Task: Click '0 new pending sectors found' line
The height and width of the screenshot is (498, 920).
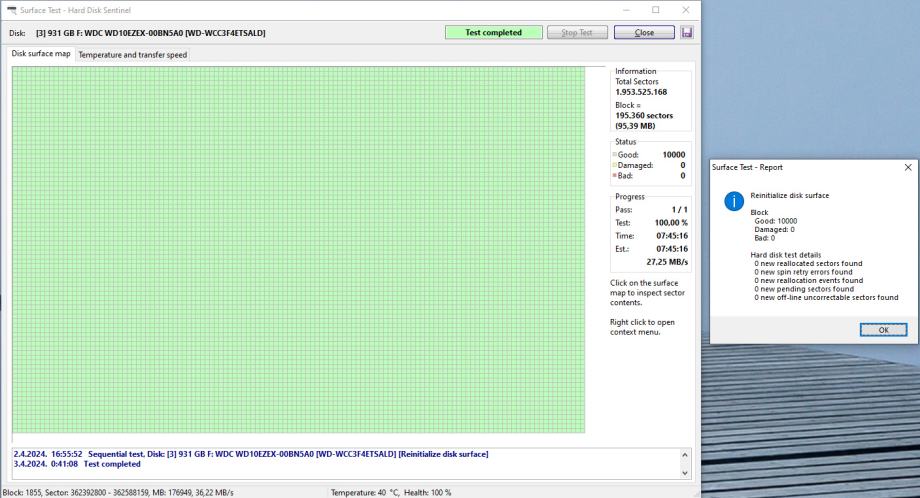Action: (804, 289)
